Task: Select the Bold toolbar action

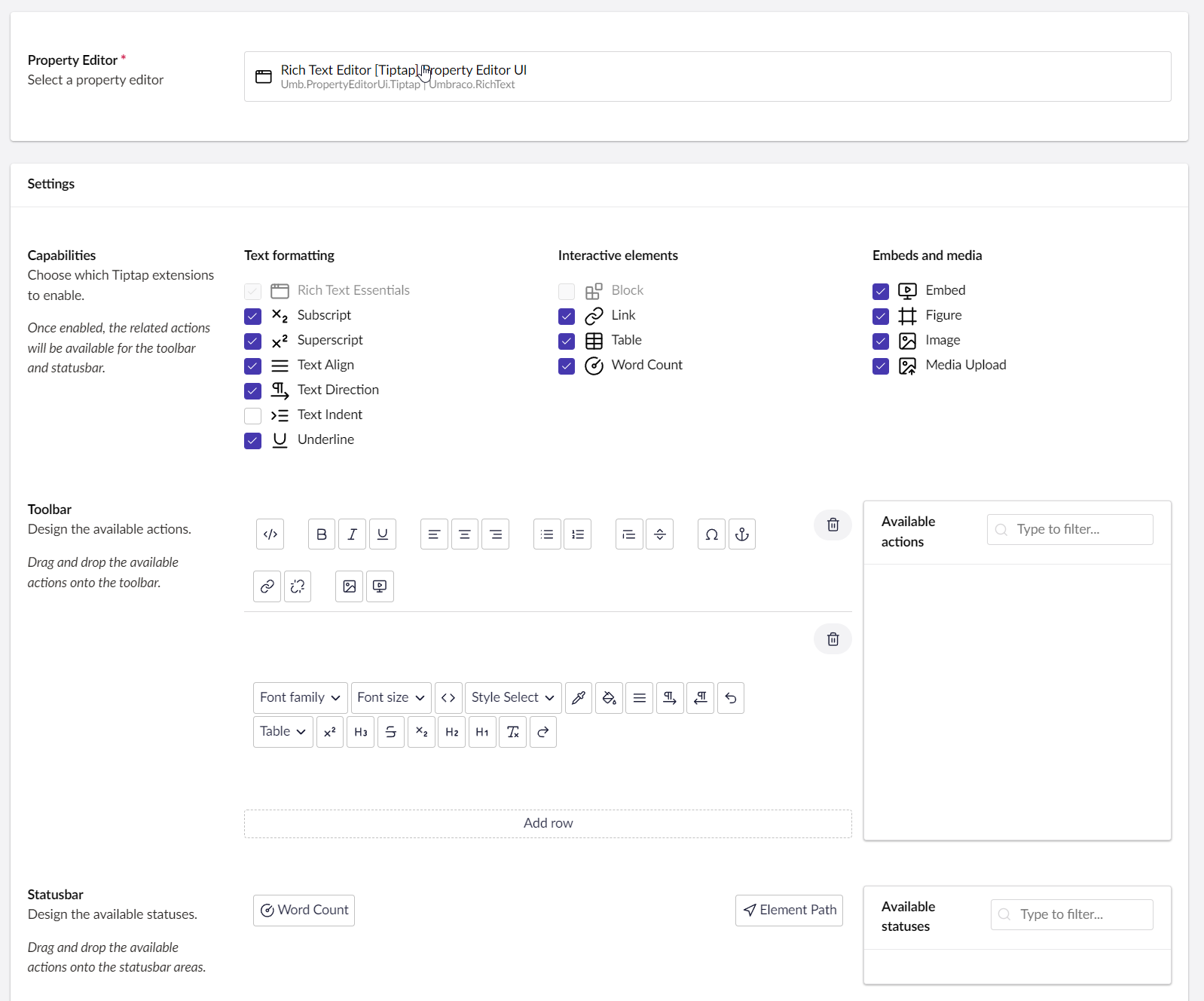Action: point(322,534)
